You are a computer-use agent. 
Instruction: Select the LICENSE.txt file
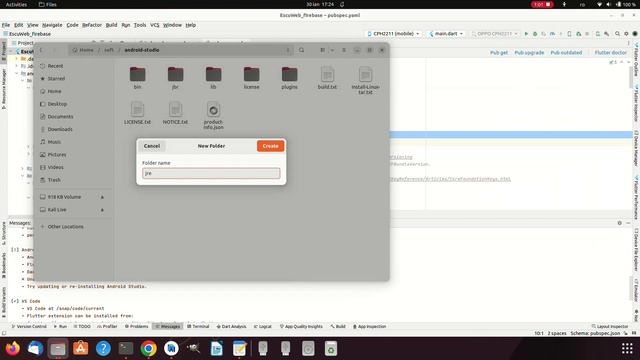point(138,113)
